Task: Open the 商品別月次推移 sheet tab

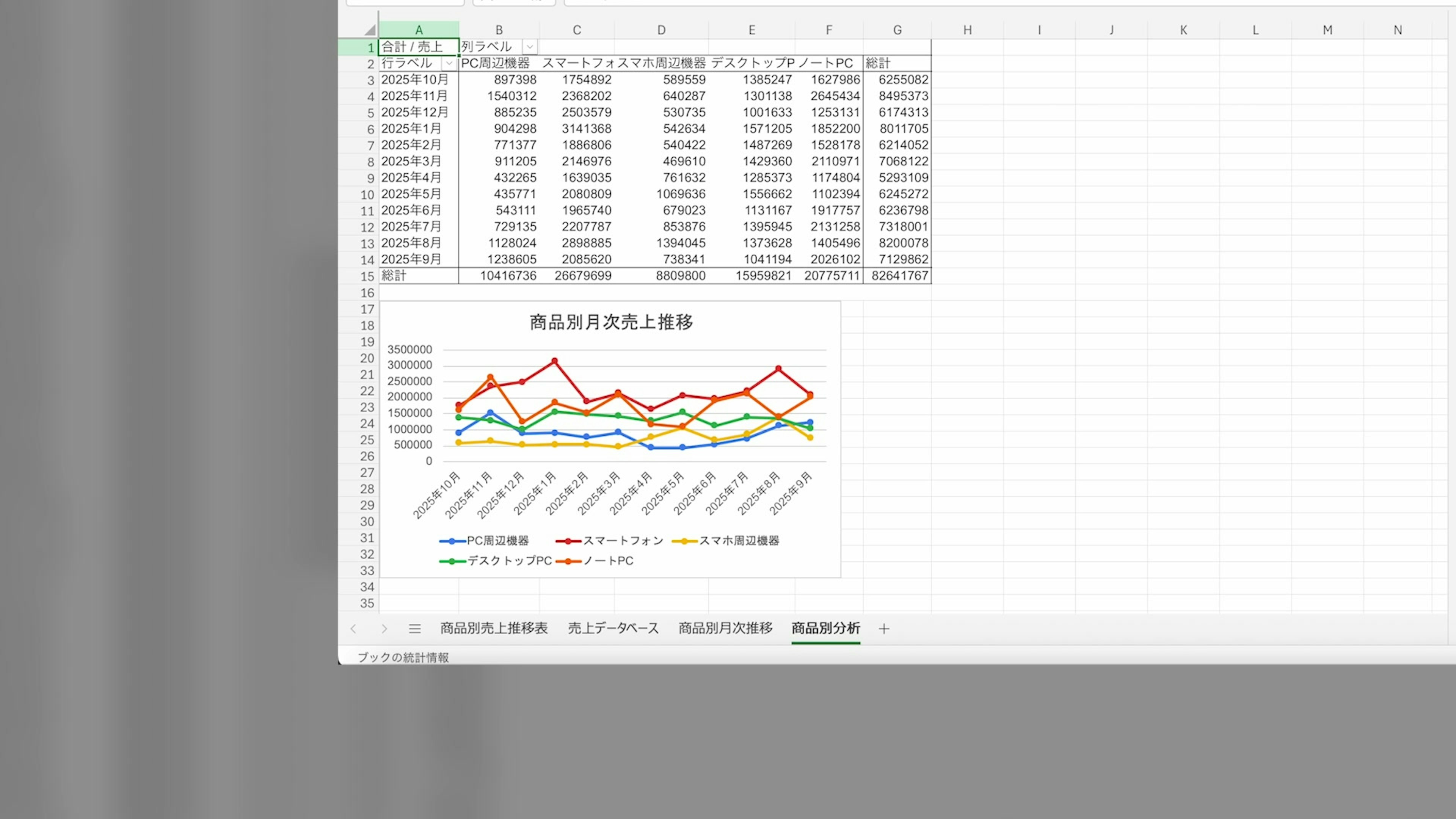Action: (725, 629)
